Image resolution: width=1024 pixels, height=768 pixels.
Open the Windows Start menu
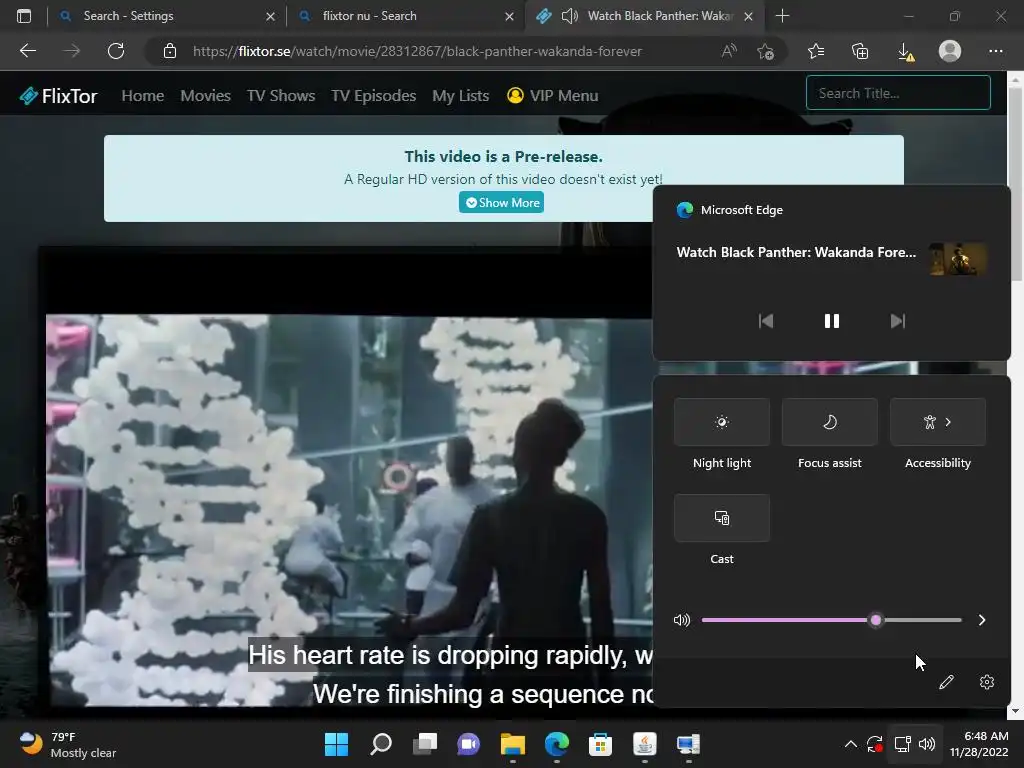pyautogui.click(x=336, y=744)
